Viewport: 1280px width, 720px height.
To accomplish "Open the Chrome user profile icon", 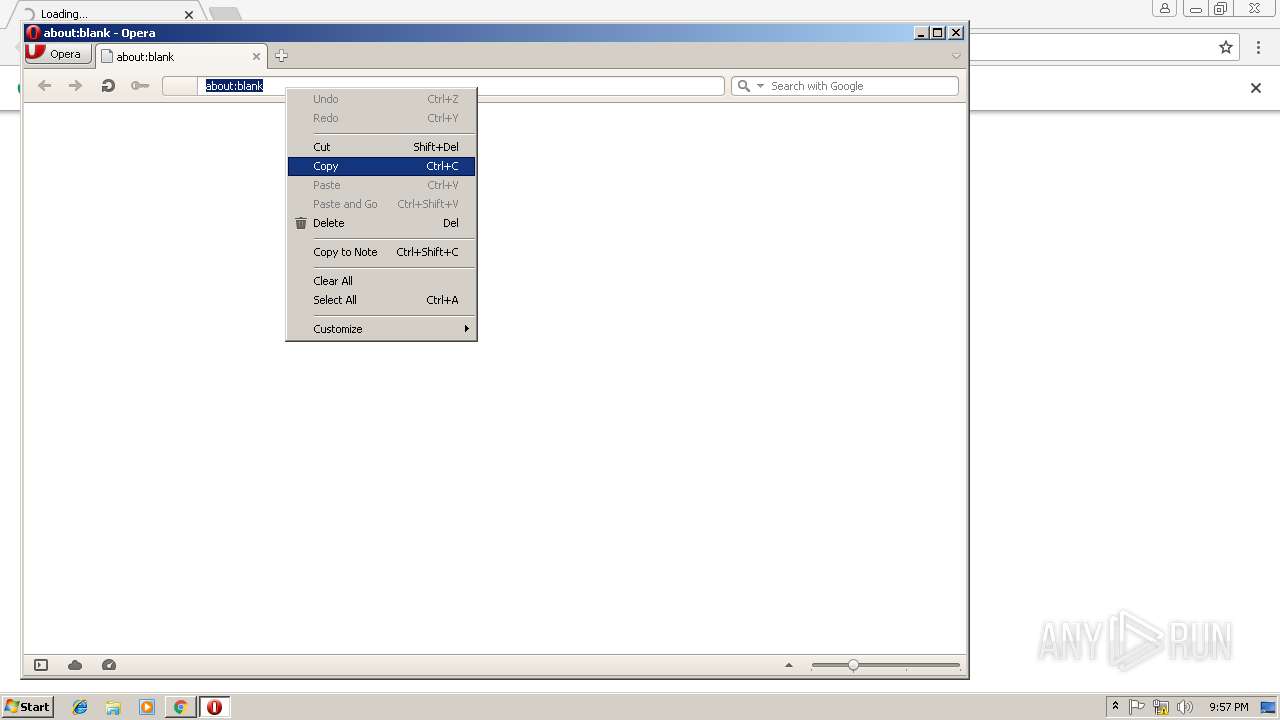I will 1164,8.
